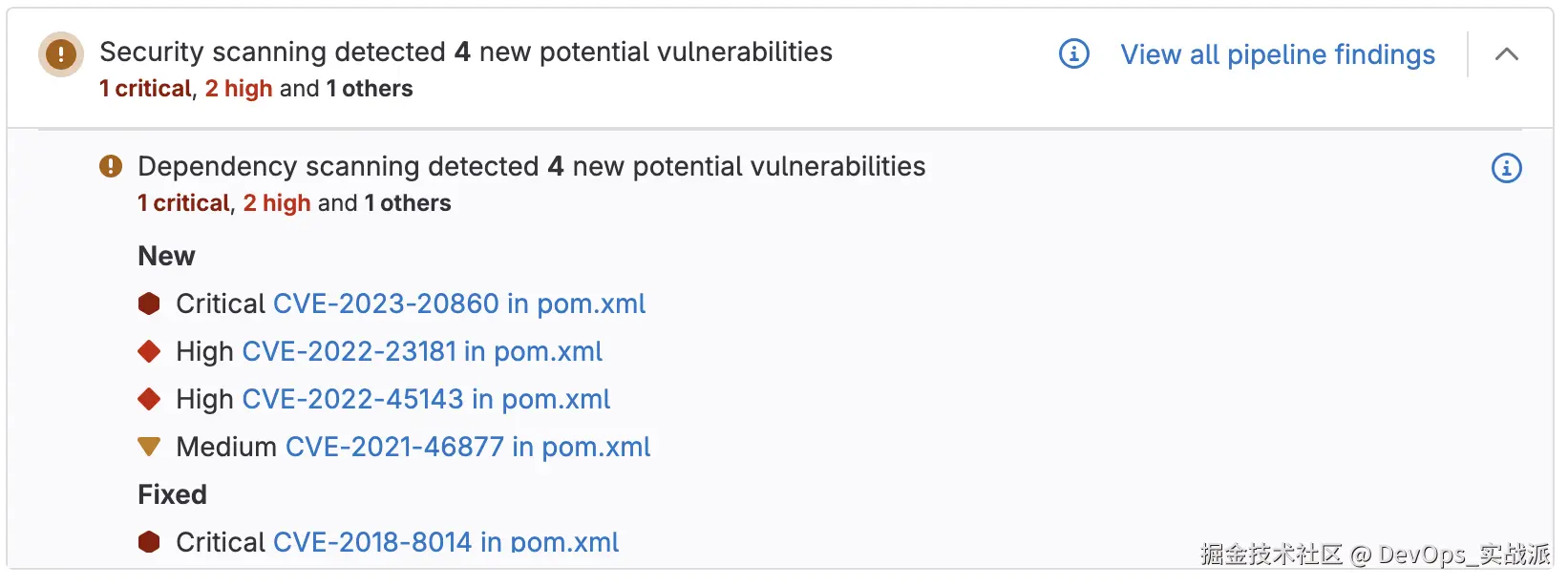Screen dimensions: 1568x586
Task: Click the New section heading
Action: pos(166,256)
